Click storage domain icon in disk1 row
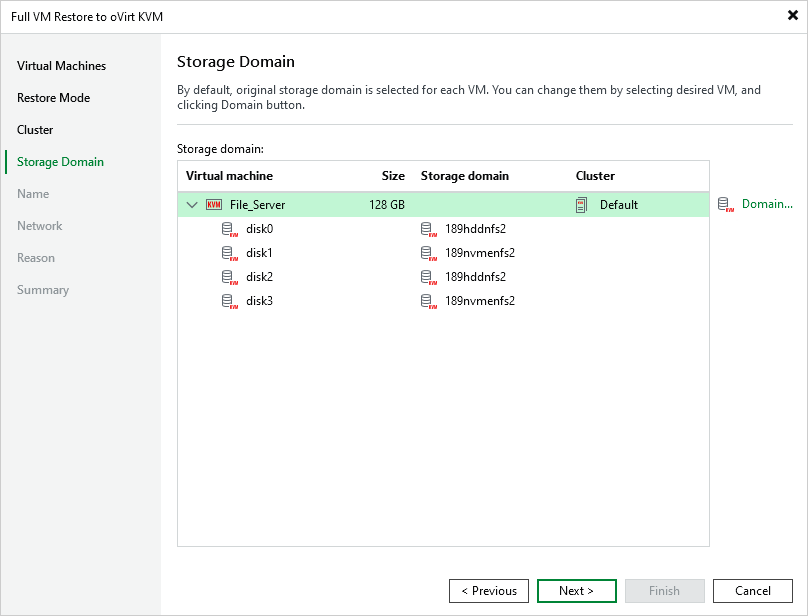The width and height of the screenshot is (808, 616). coord(429,253)
